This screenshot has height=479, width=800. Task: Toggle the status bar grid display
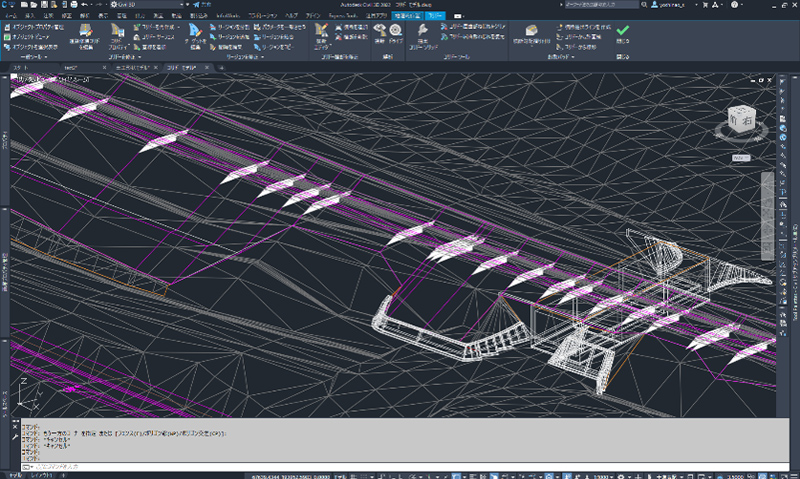coord(354,476)
